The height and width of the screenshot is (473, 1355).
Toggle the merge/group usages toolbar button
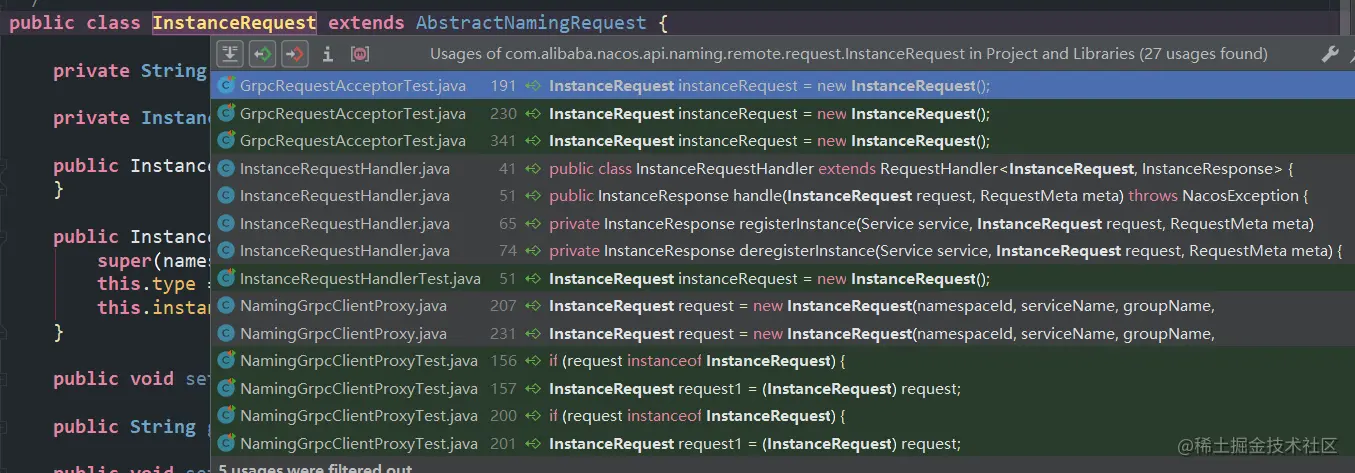tap(230, 54)
